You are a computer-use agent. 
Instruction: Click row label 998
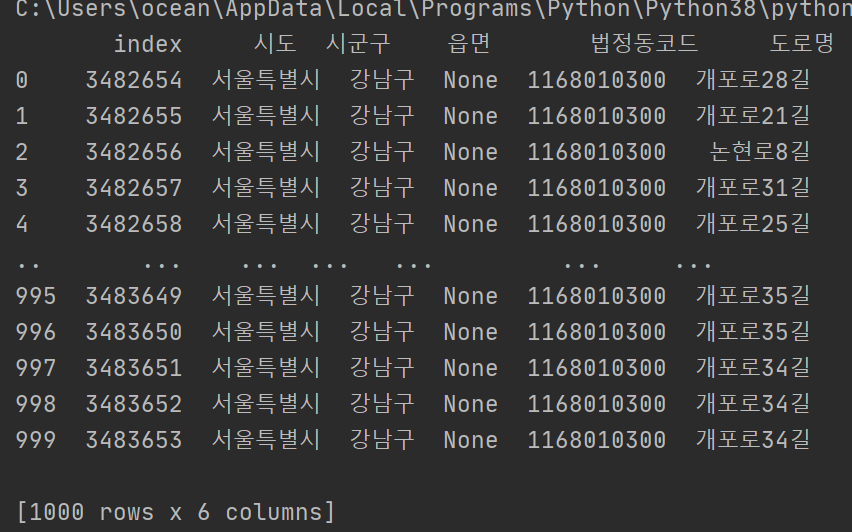coord(36,404)
